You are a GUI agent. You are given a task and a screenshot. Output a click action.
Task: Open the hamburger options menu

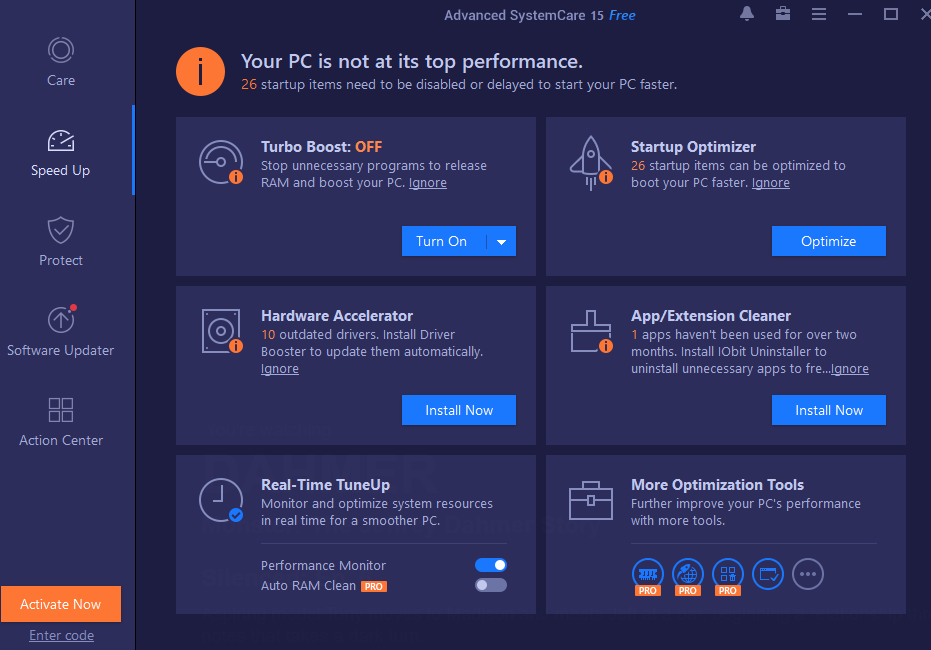(x=819, y=14)
